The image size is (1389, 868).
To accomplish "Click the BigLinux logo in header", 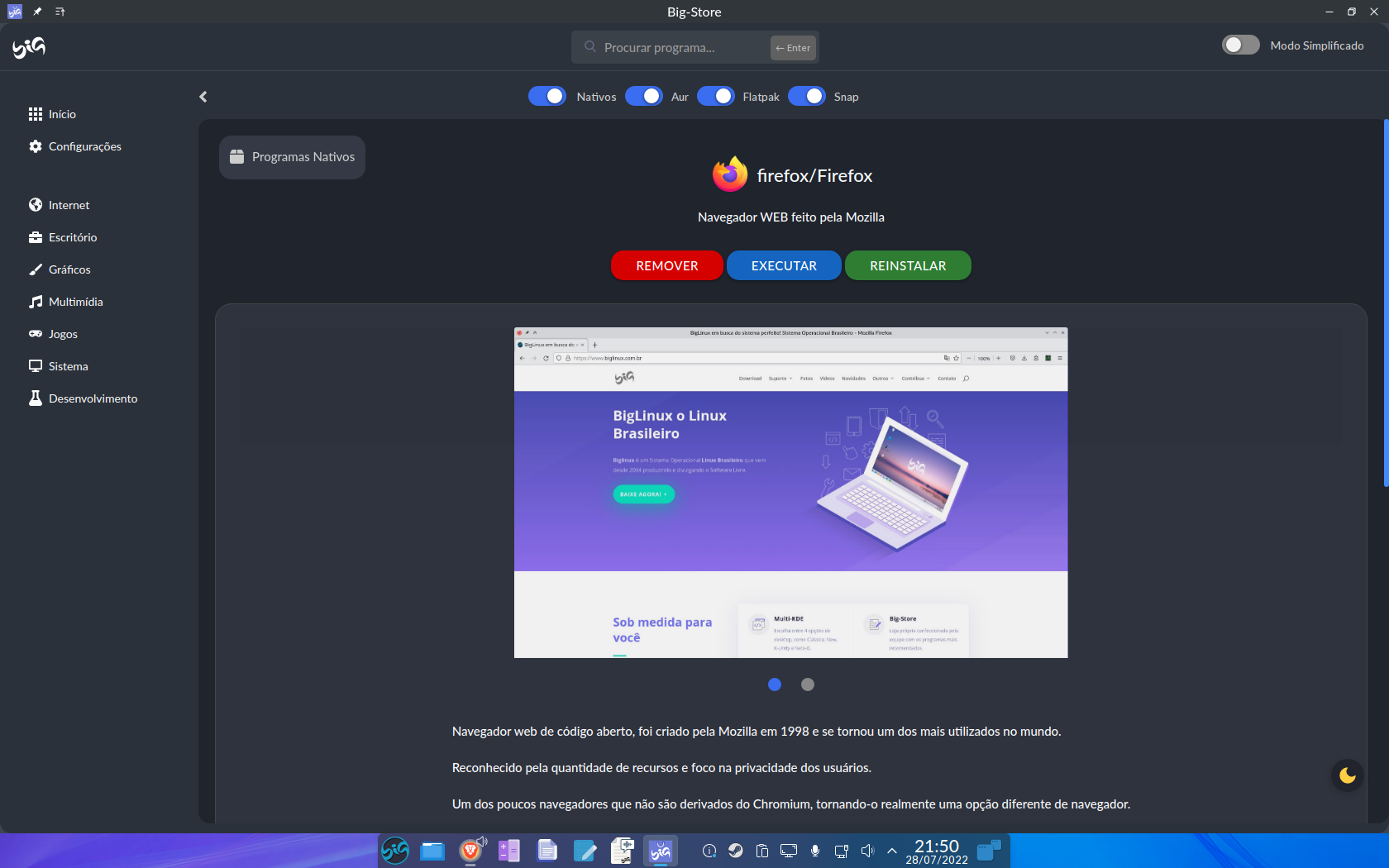I will coord(29,48).
